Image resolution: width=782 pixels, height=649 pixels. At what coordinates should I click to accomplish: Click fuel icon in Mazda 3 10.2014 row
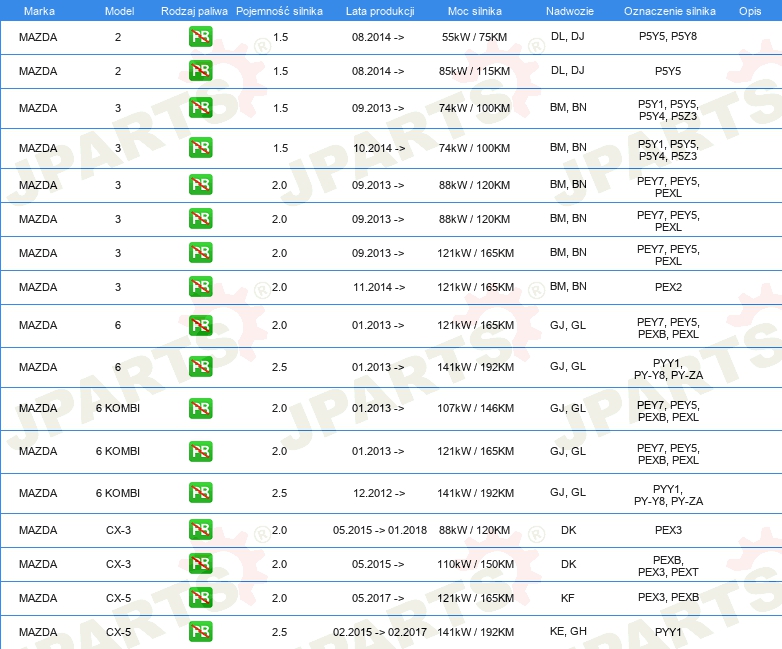[200, 148]
